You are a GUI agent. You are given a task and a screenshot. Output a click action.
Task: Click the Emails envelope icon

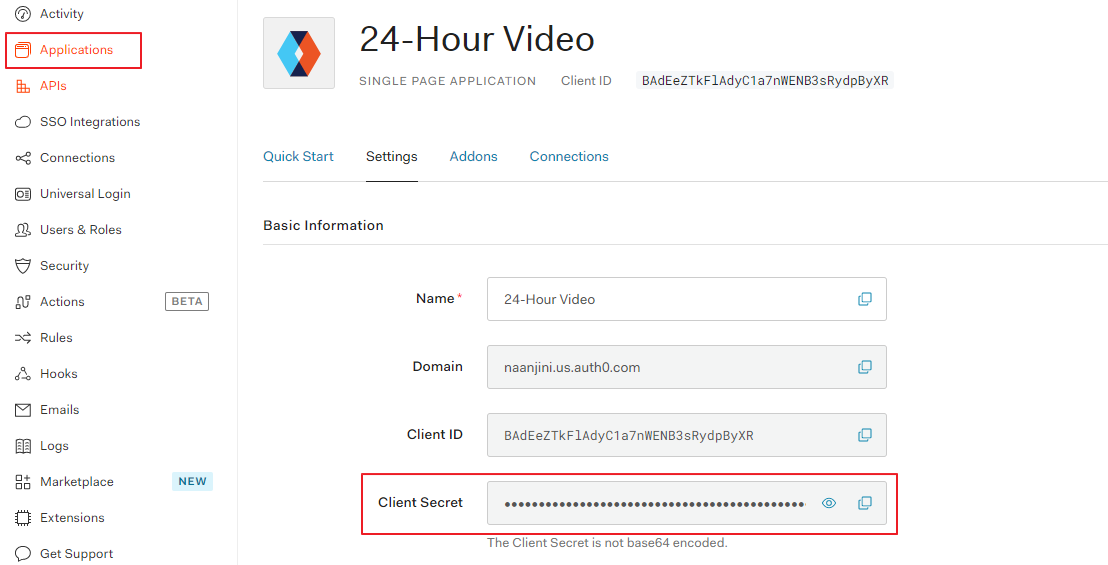tap(23, 410)
